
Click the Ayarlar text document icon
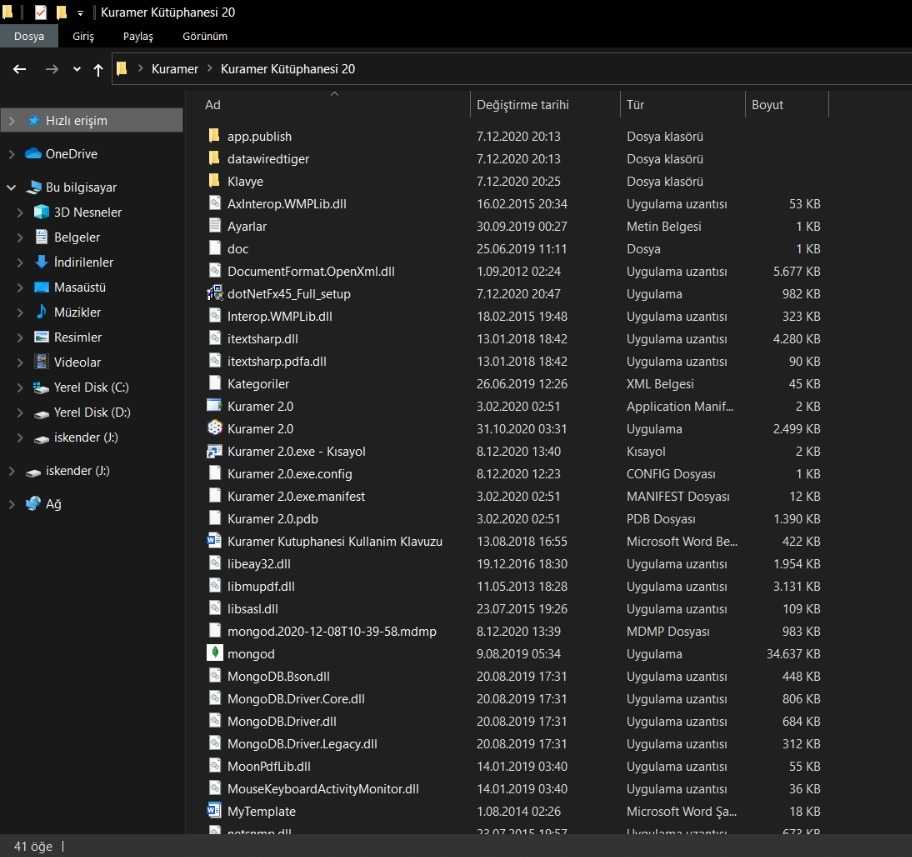coord(215,226)
